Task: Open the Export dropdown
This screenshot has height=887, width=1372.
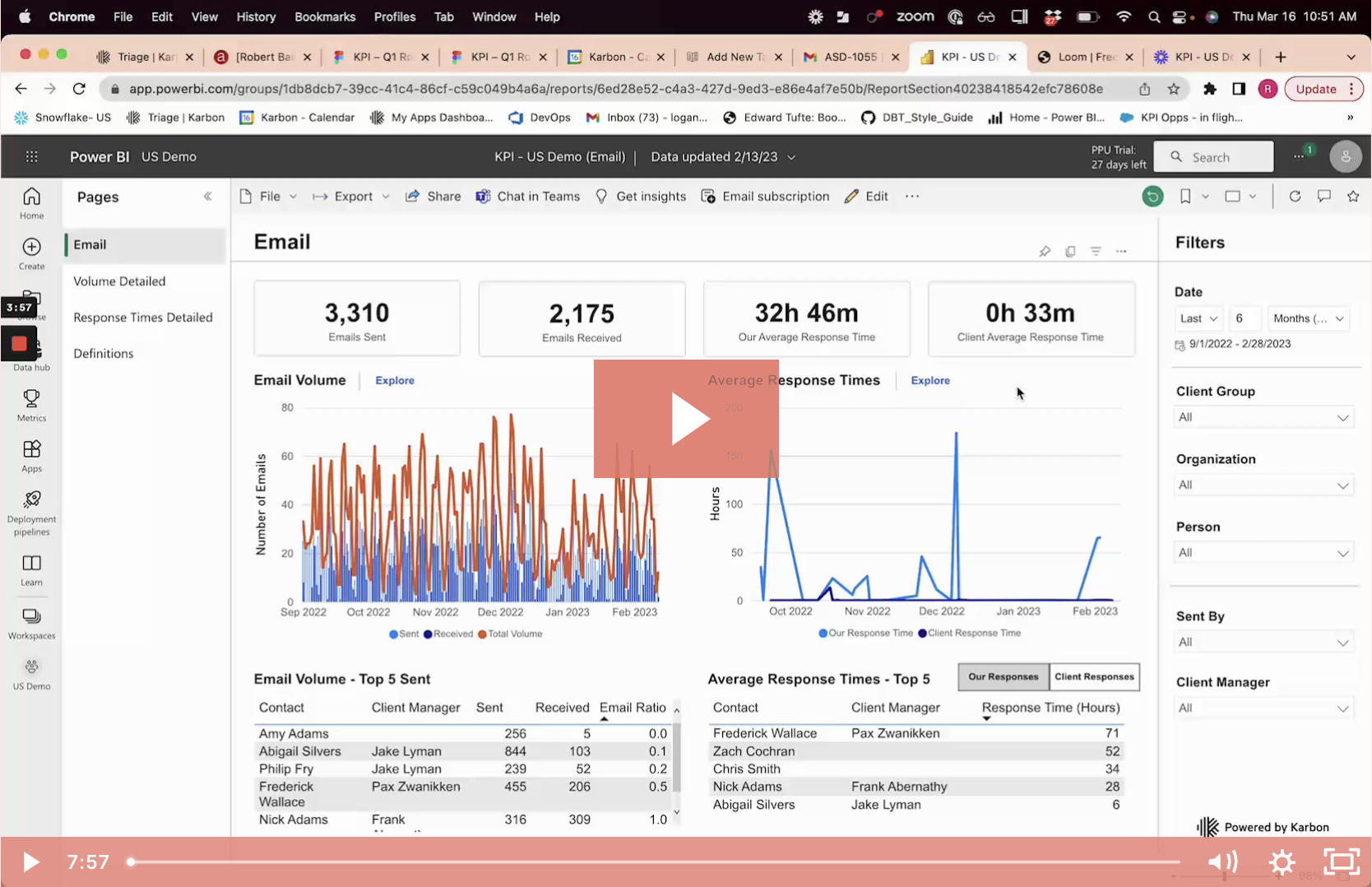Action: [351, 197]
